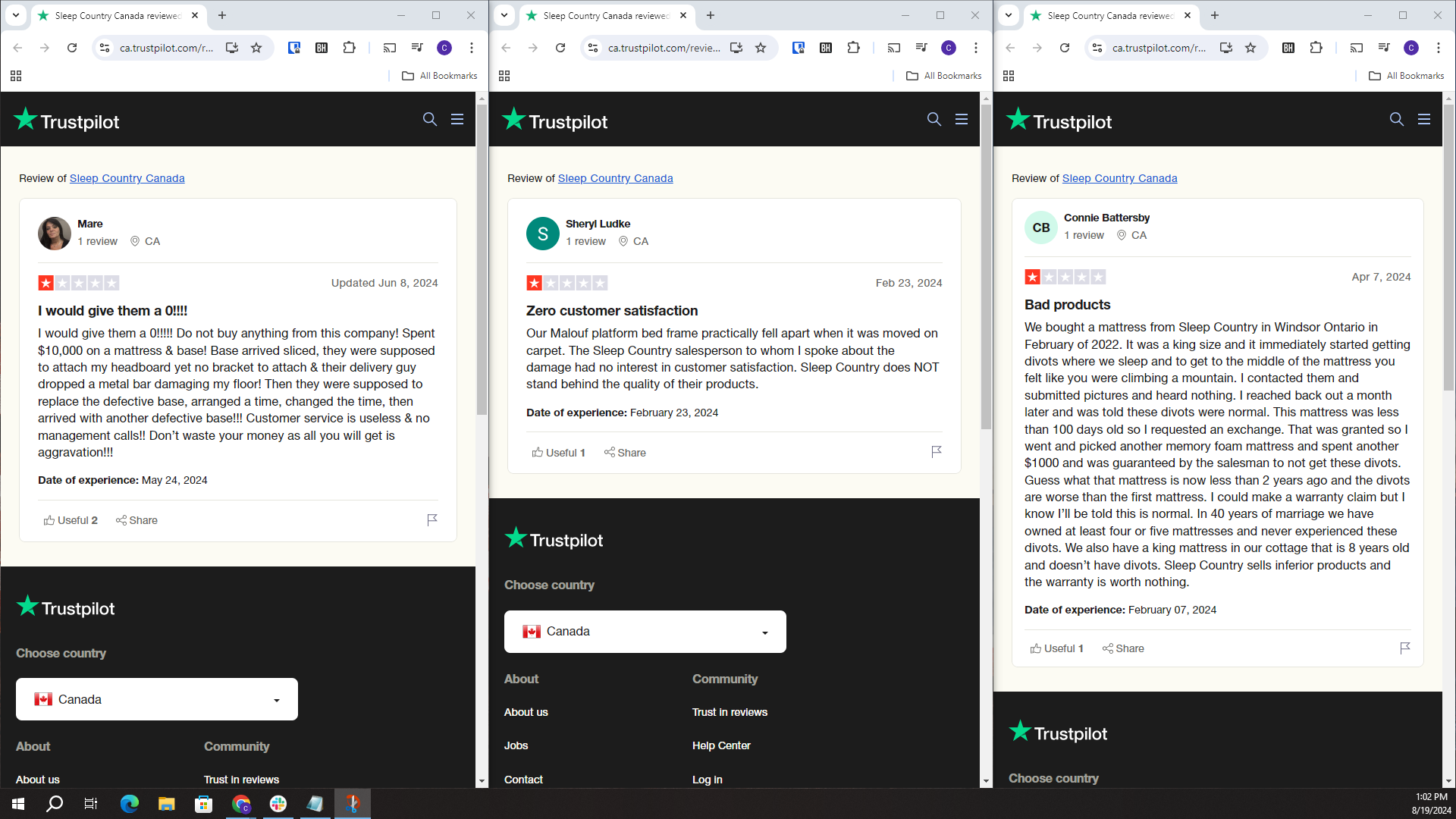Open the Jobs footer link in the middle window
The image size is (1456, 819).
point(516,745)
